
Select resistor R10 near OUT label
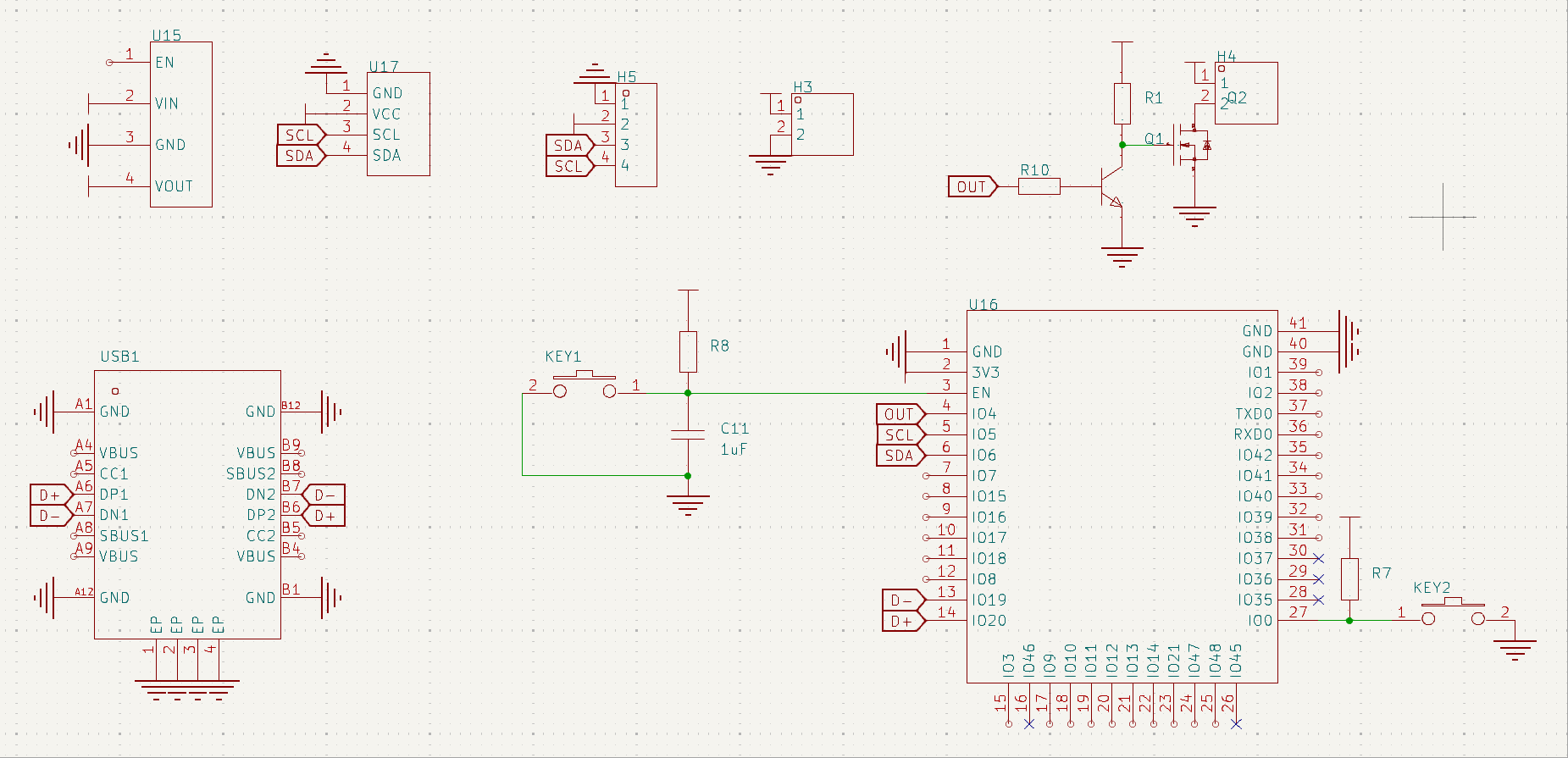[x=1039, y=186]
